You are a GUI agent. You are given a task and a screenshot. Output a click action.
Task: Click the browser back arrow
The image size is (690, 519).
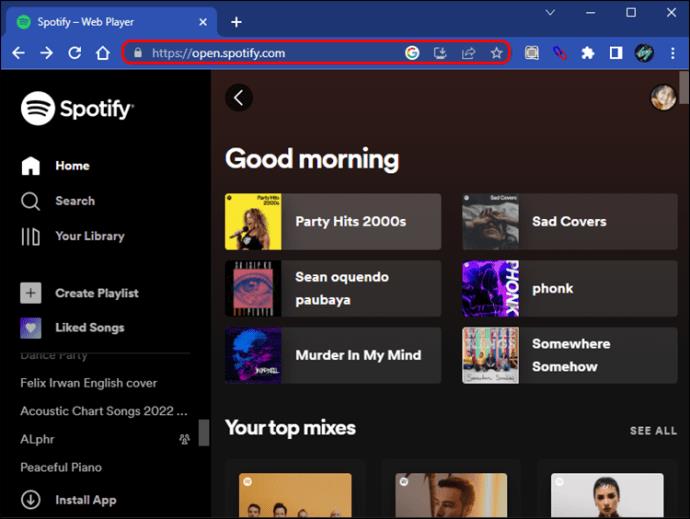pyautogui.click(x=18, y=53)
